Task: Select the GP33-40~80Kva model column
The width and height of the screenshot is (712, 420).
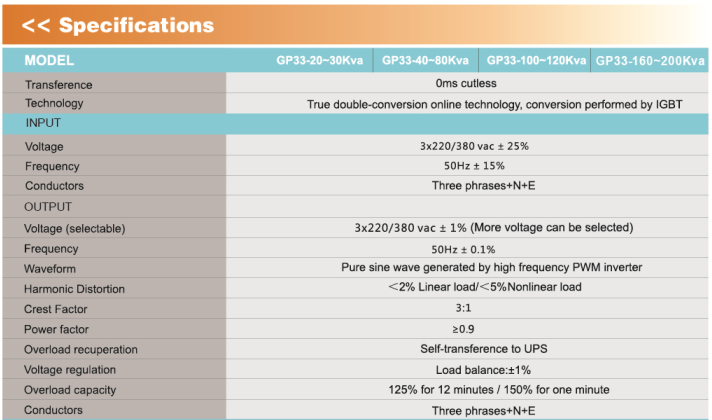Action: point(425,60)
